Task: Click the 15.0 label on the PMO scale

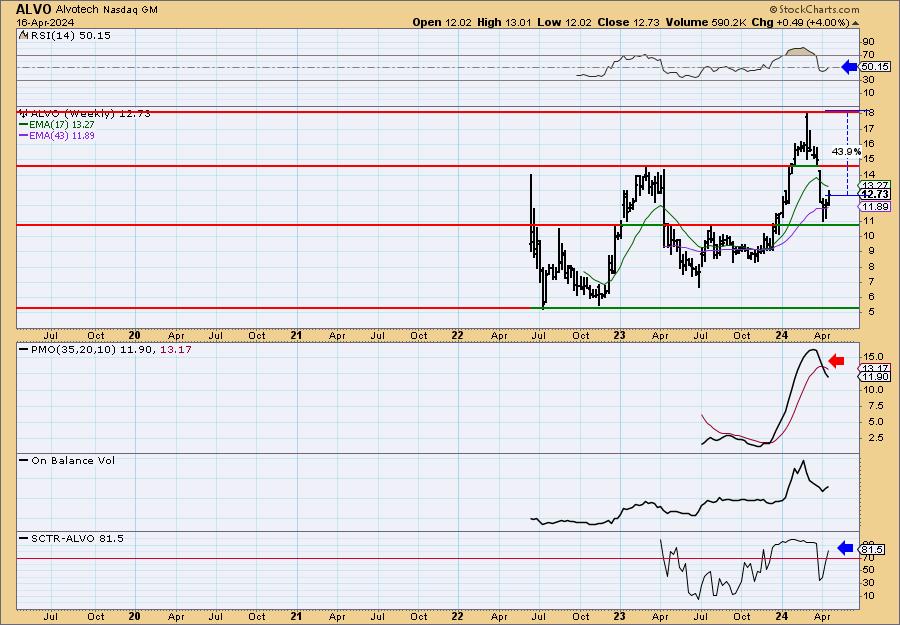Action: (872, 357)
